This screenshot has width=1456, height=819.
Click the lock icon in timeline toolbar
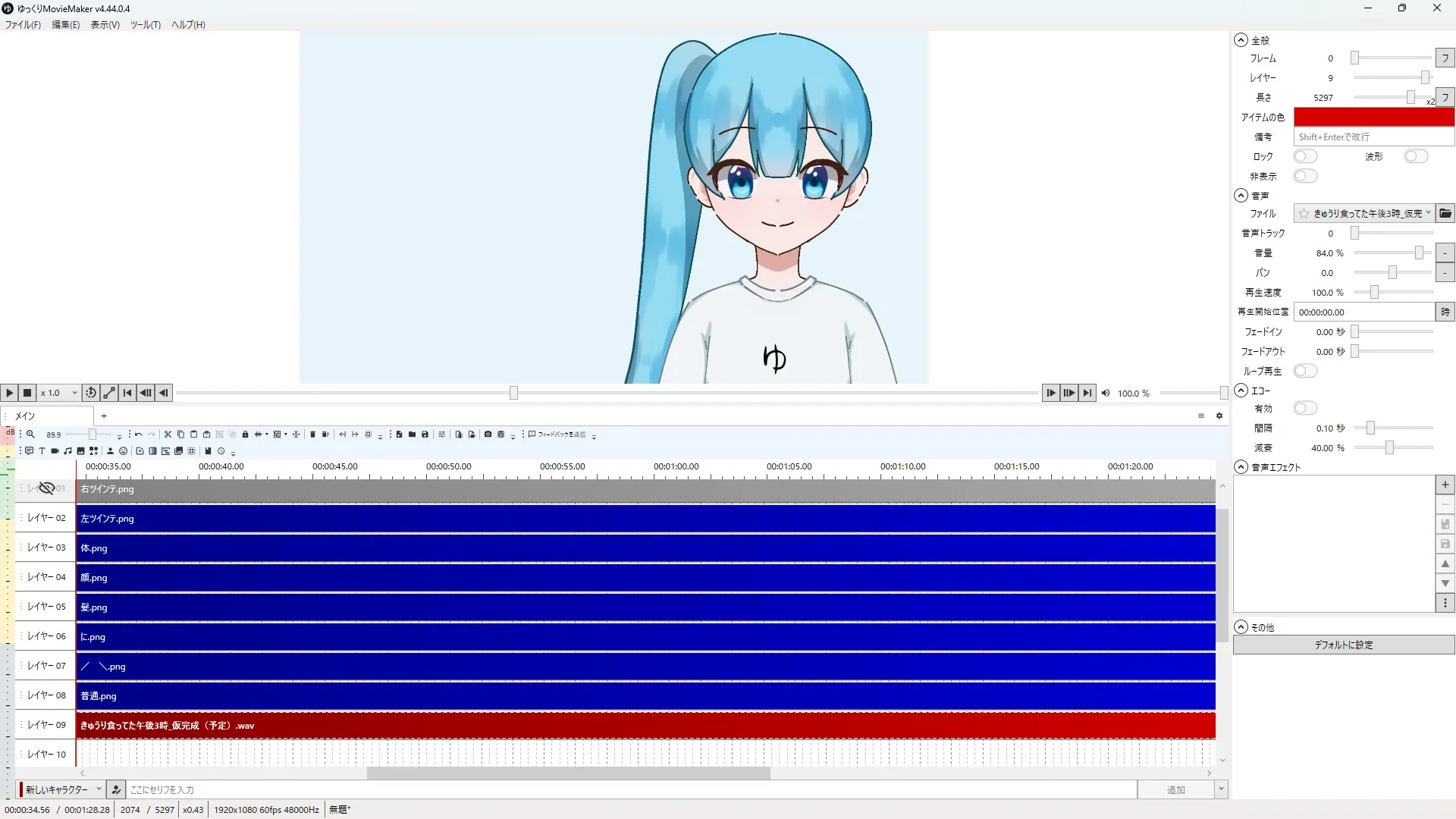[245, 435]
